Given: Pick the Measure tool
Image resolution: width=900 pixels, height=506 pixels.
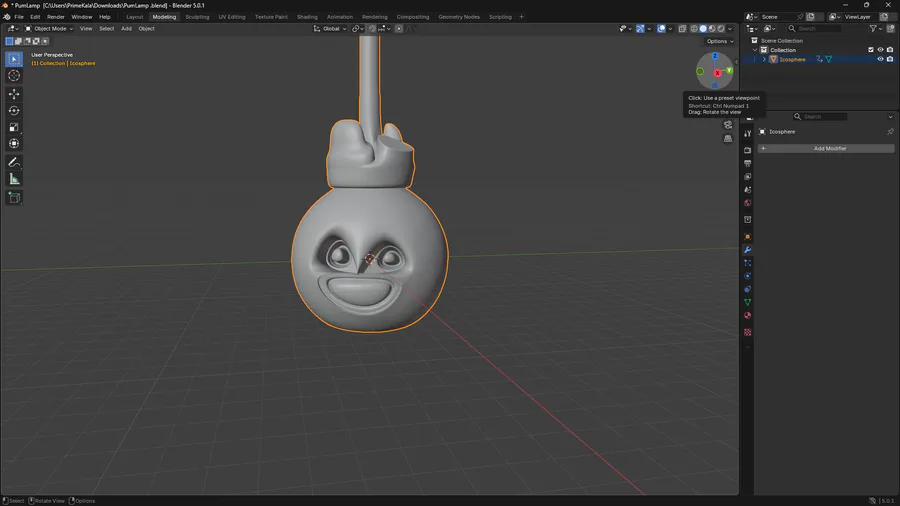Looking at the screenshot, I should click(x=14, y=180).
